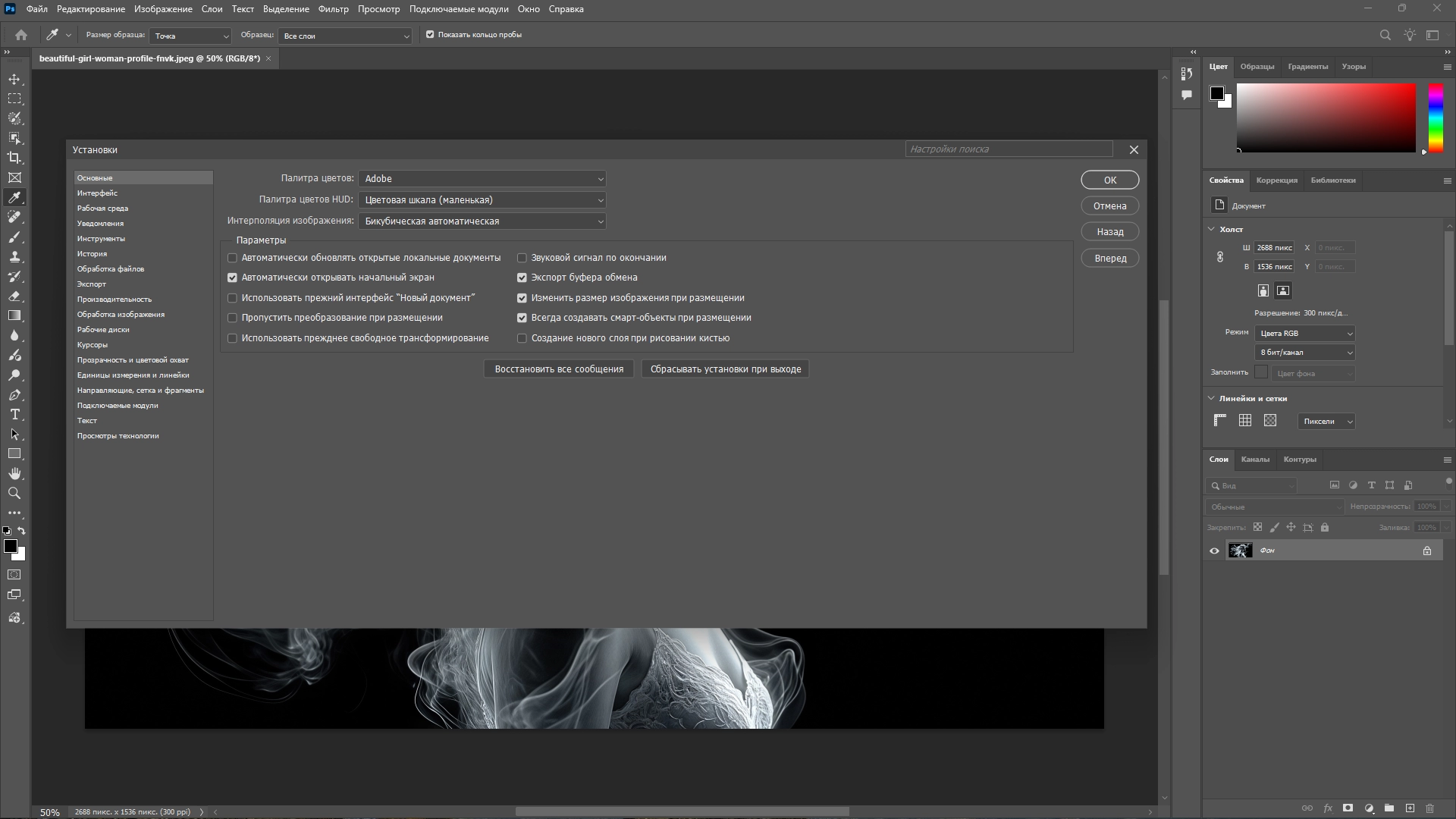Select the Zoom tool in toolbar
The width and height of the screenshot is (1456, 819).
pyautogui.click(x=14, y=494)
